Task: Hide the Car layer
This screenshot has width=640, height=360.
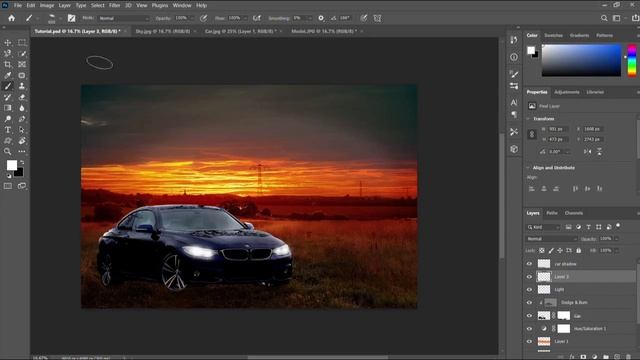Action: pyautogui.click(x=529, y=316)
